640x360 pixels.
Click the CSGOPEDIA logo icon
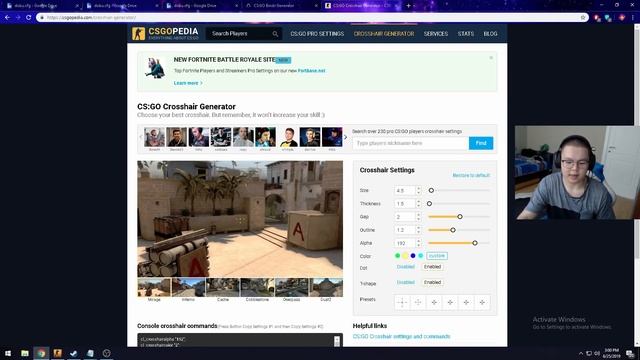coord(138,33)
